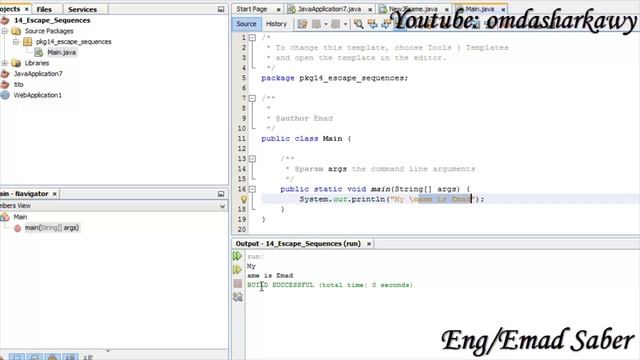Select the JavaApplication7 project

[x=38, y=73]
